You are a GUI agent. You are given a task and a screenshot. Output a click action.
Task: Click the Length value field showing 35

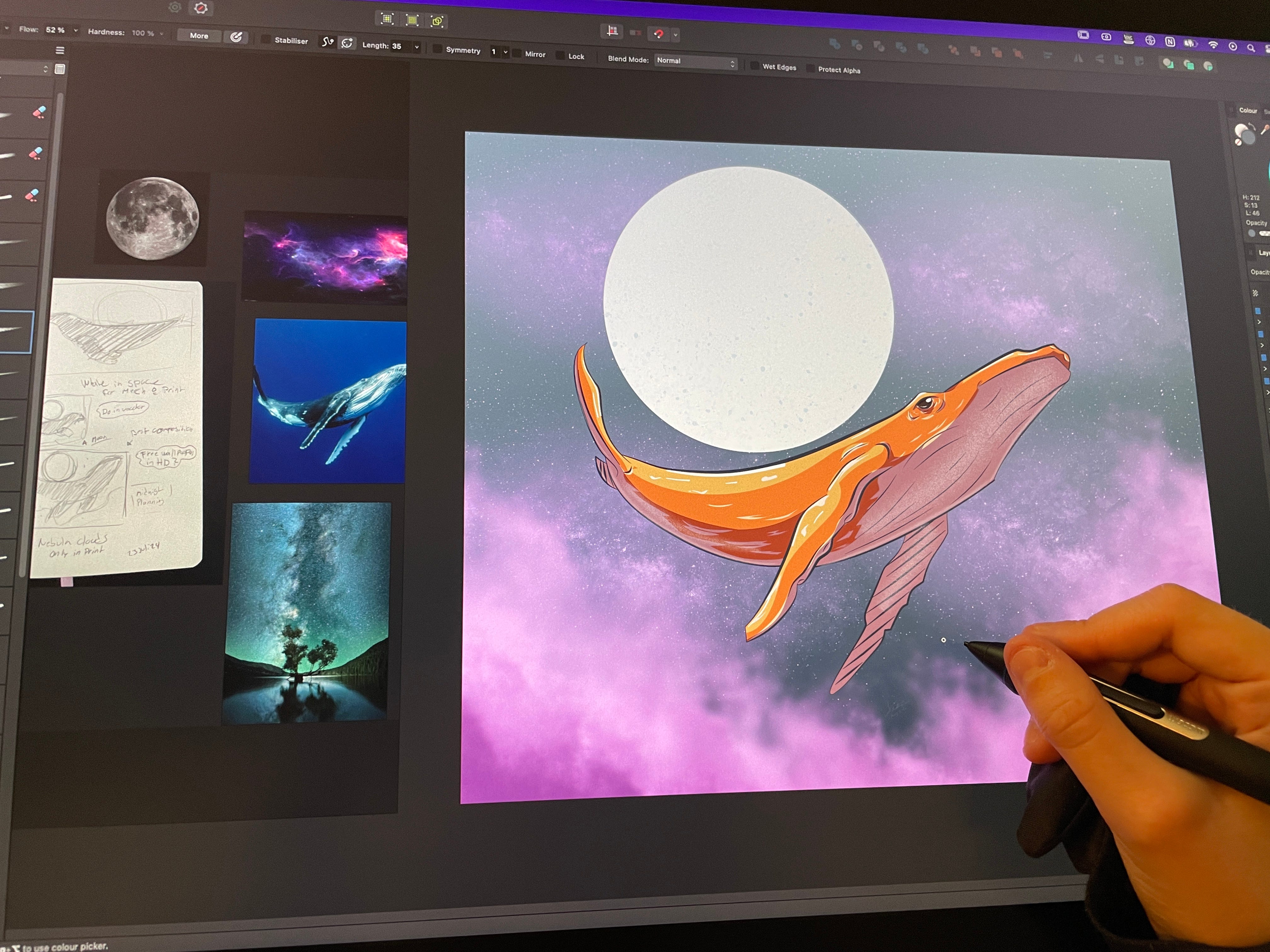[400, 47]
